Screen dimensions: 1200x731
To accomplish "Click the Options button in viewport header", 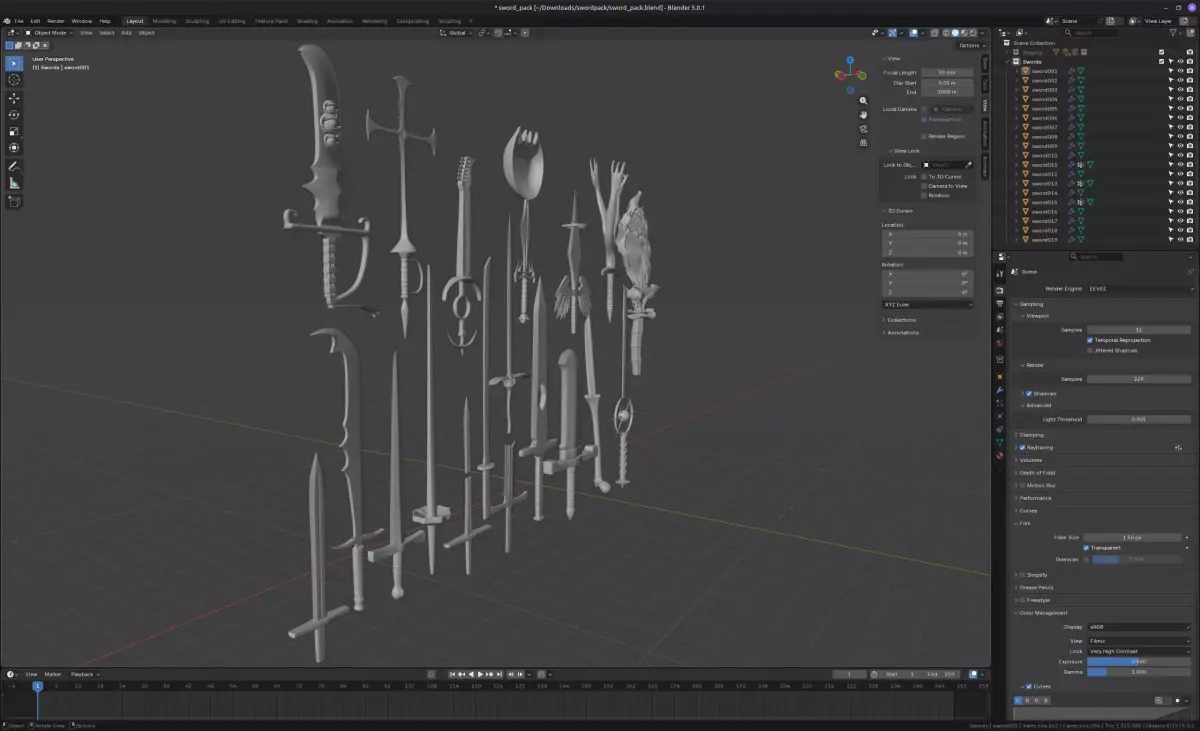I will tap(970, 45).
